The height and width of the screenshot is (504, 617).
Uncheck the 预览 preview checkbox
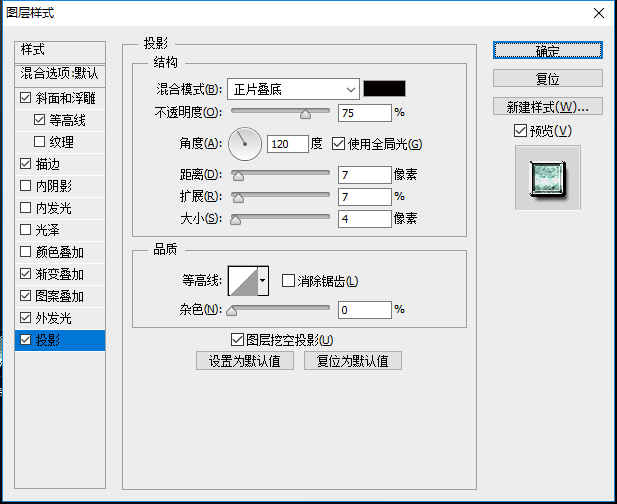click(519, 131)
